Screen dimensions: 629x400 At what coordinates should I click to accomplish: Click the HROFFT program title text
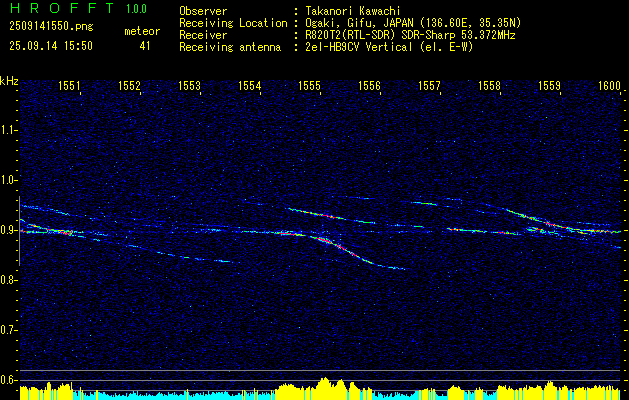[x=62, y=8]
